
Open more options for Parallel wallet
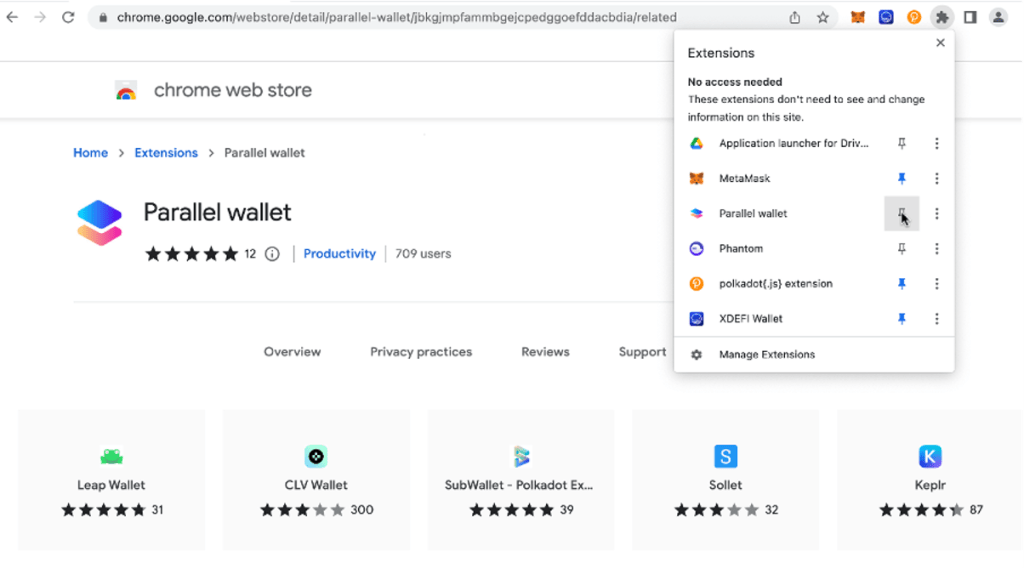[x=936, y=213]
